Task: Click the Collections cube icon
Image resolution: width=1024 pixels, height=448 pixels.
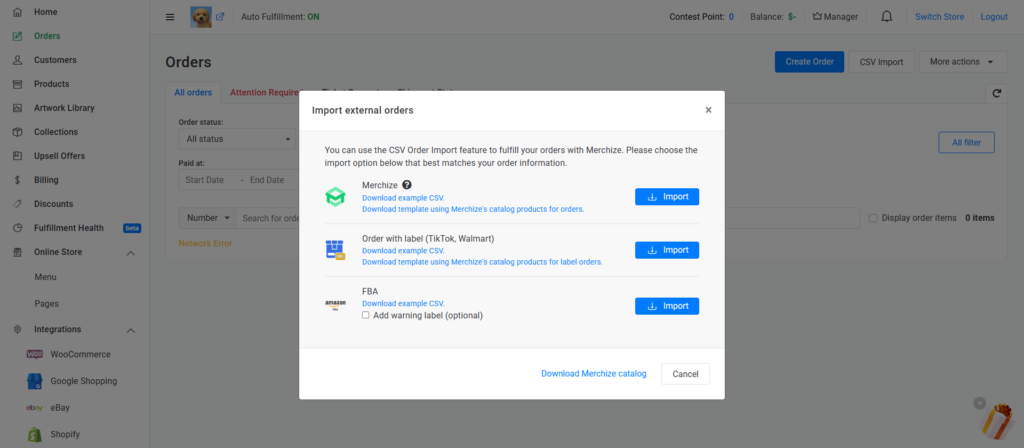Action: (x=18, y=132)
